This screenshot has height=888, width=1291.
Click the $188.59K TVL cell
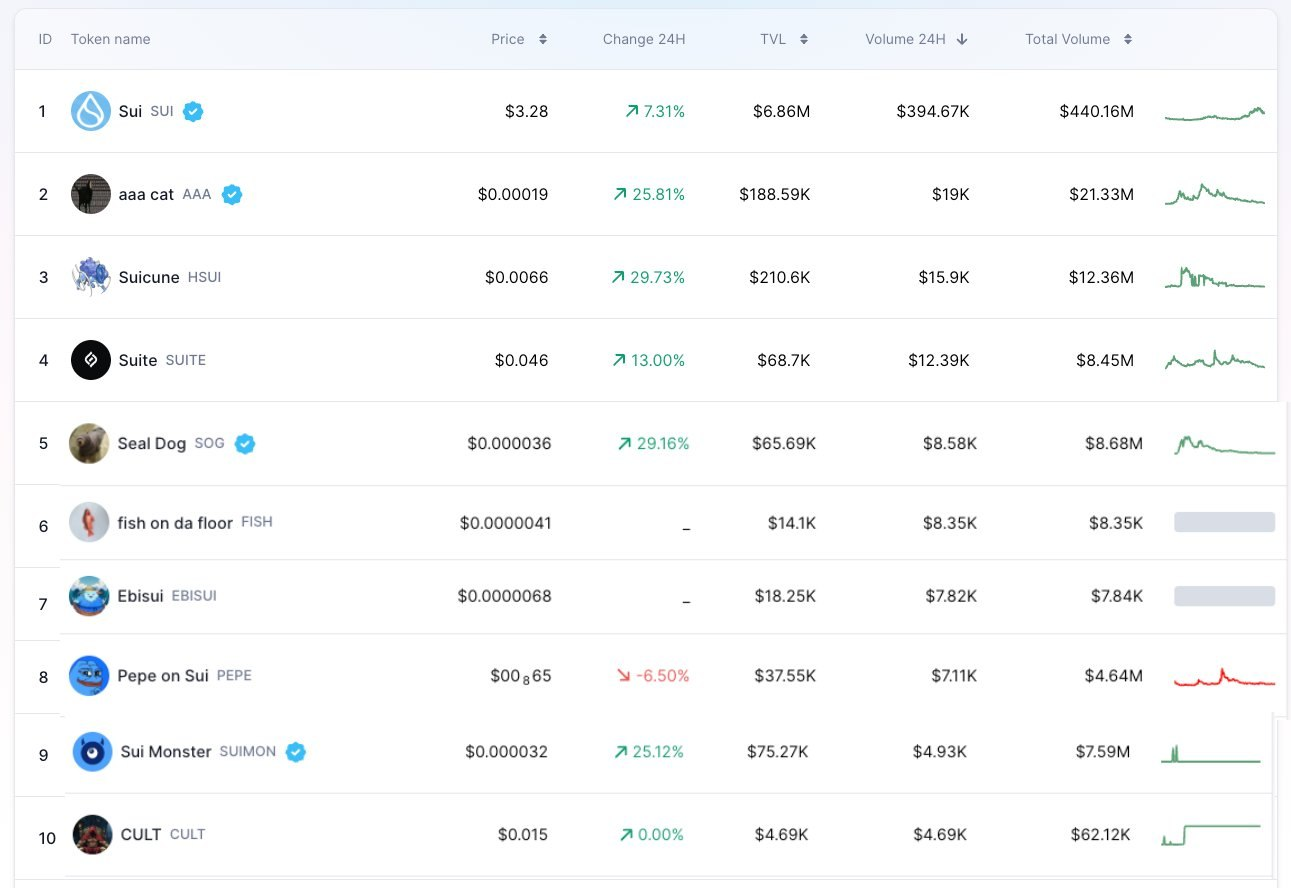[775, 194]
